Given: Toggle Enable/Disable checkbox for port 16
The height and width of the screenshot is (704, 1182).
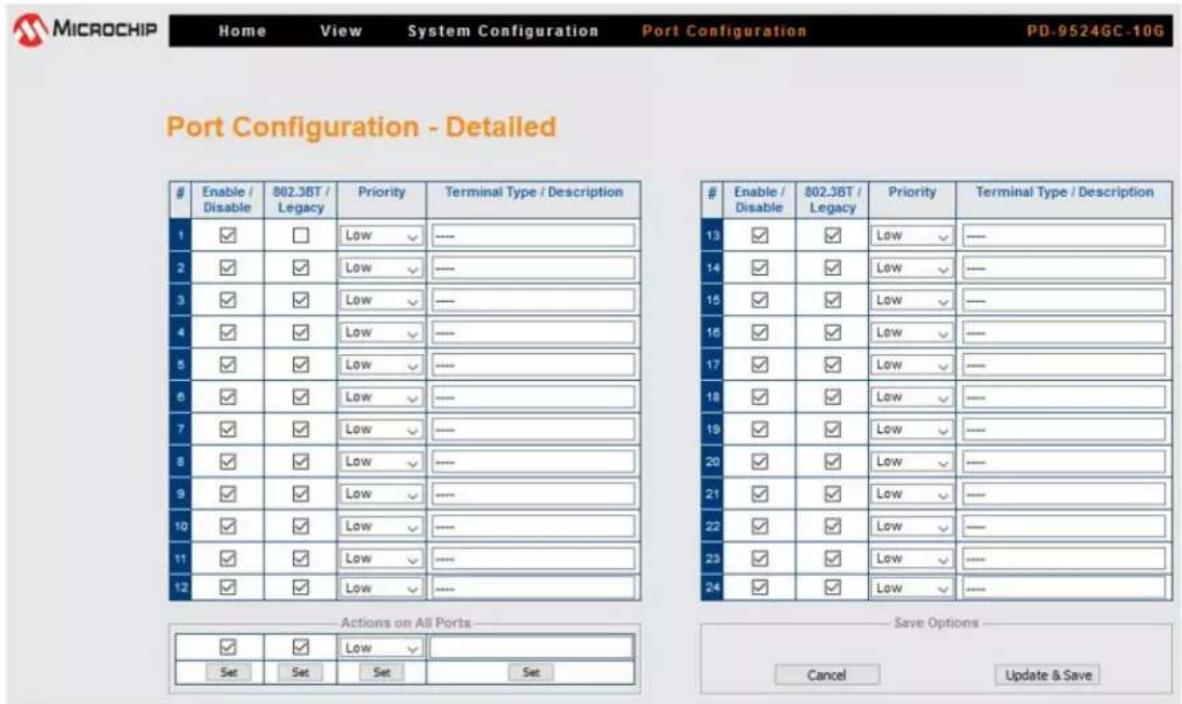Looking at the screenshot, I should click(760, 332).
